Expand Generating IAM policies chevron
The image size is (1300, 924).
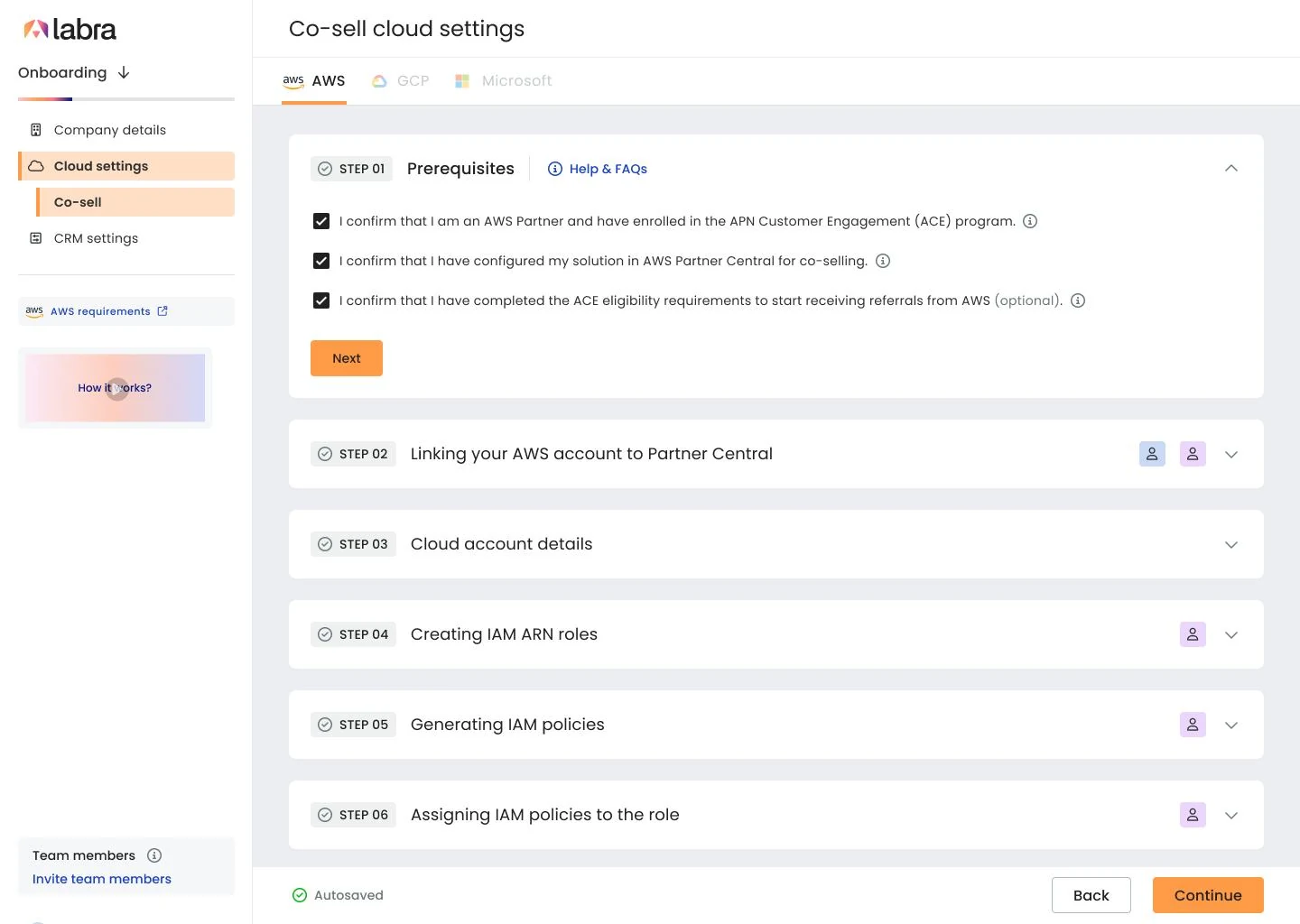tap(1231, 725)
